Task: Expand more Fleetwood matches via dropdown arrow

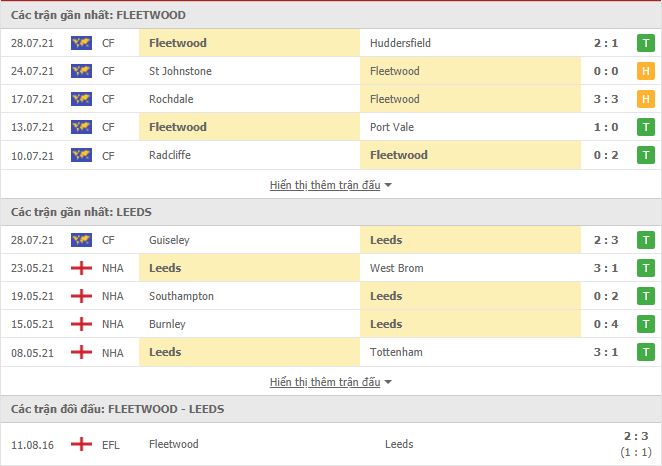Action: click(388, 185)
